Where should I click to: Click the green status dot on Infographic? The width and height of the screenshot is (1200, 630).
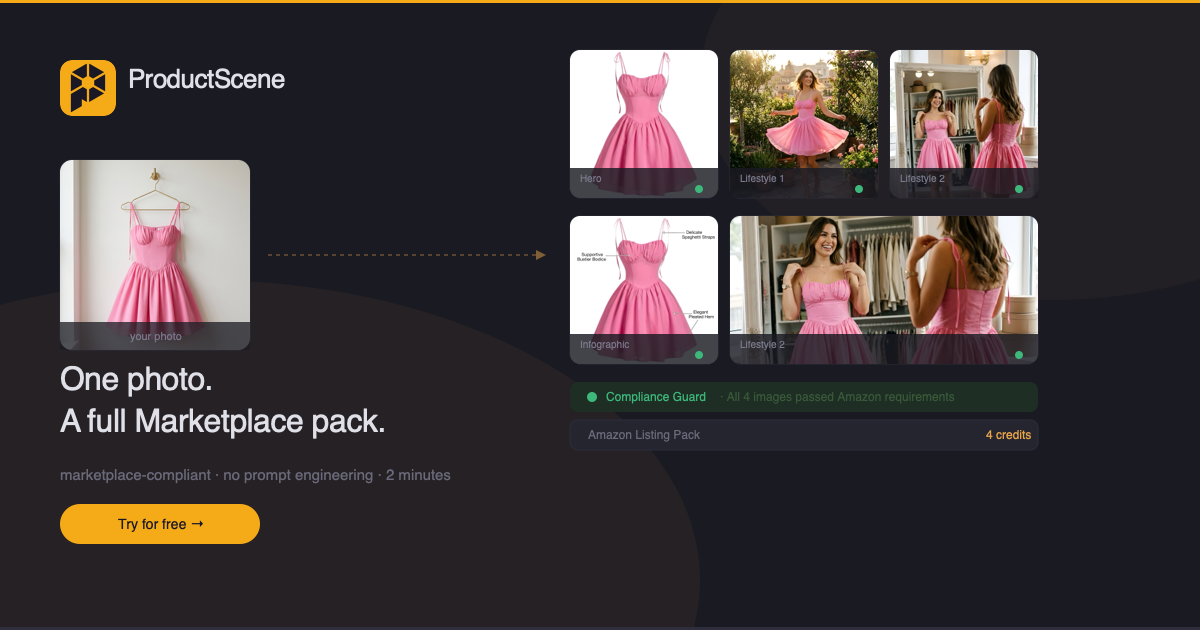[699, 355]
